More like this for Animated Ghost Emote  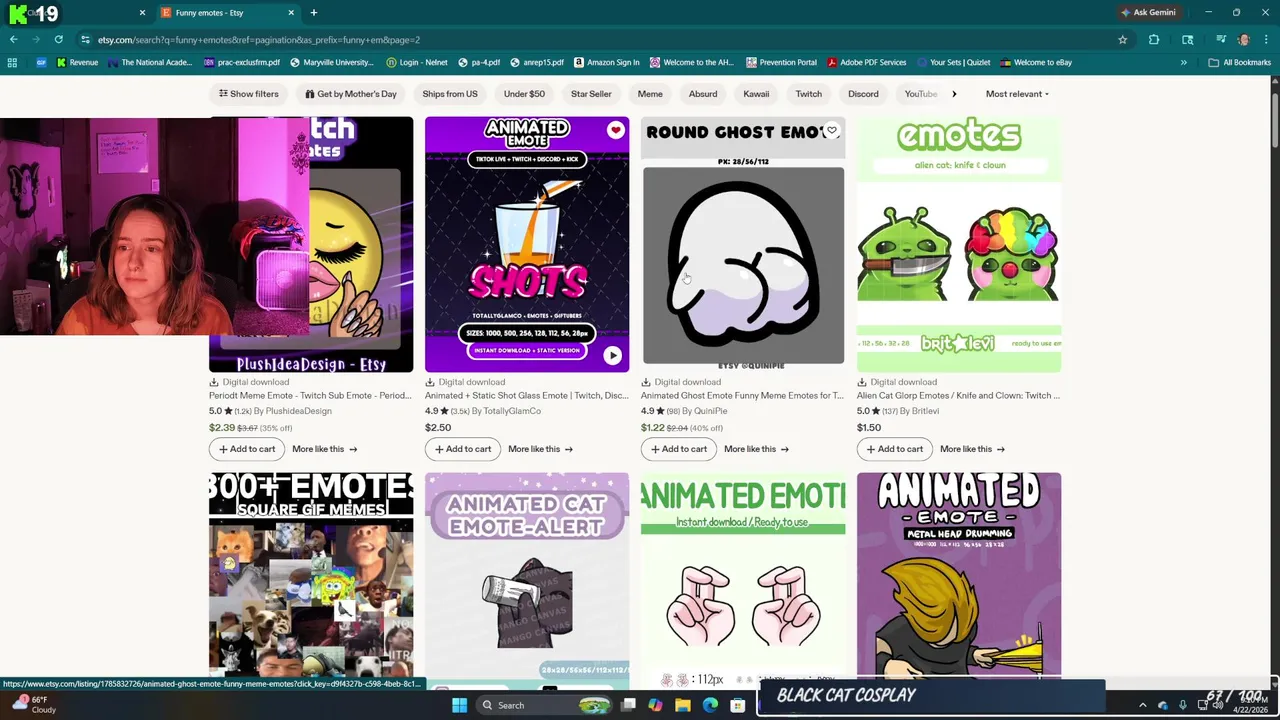tap(756, 449)
